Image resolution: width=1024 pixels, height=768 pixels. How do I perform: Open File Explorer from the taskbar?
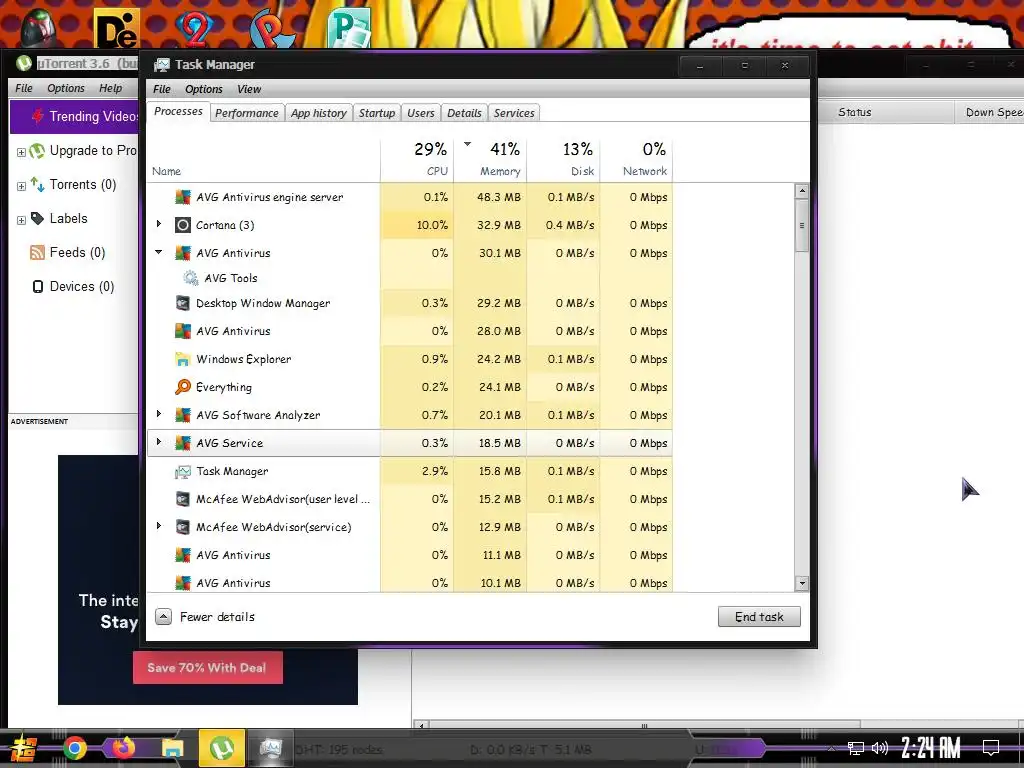[x=172, y=748]
